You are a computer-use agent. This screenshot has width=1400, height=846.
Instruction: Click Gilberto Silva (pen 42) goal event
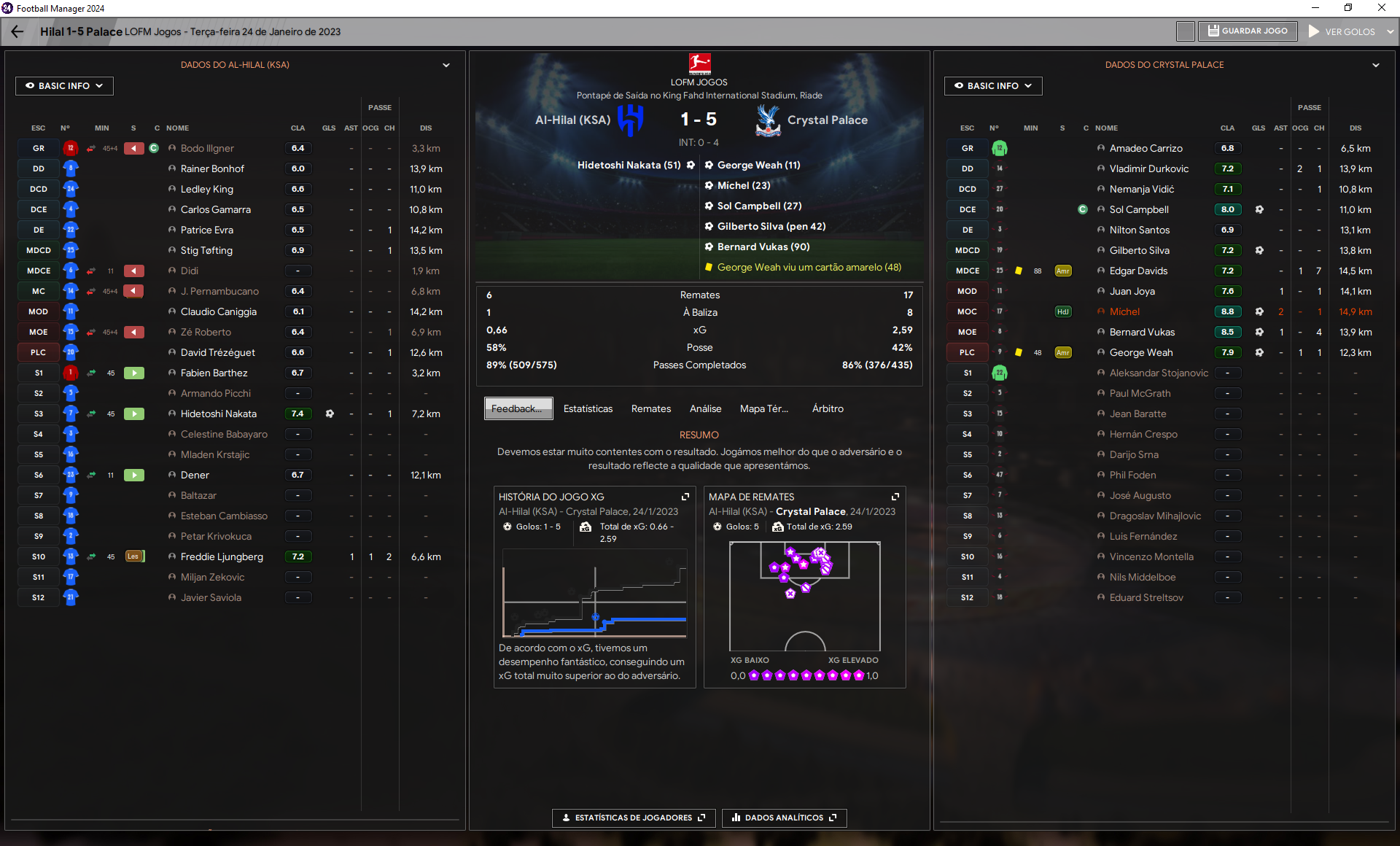click(x=771, y=227)
